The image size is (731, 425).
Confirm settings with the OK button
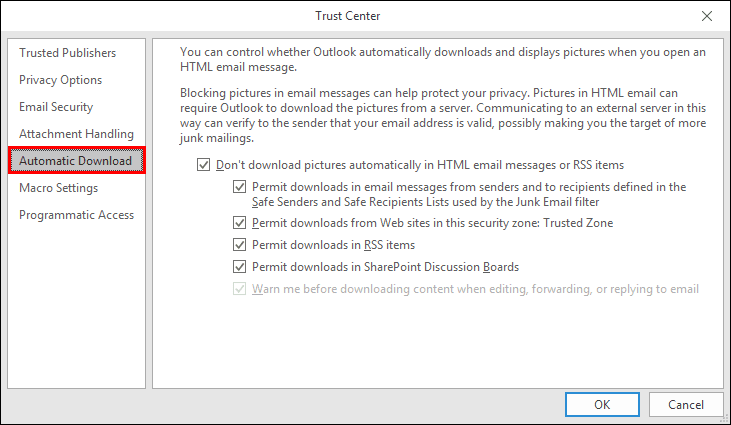click(x=602, y=405)
